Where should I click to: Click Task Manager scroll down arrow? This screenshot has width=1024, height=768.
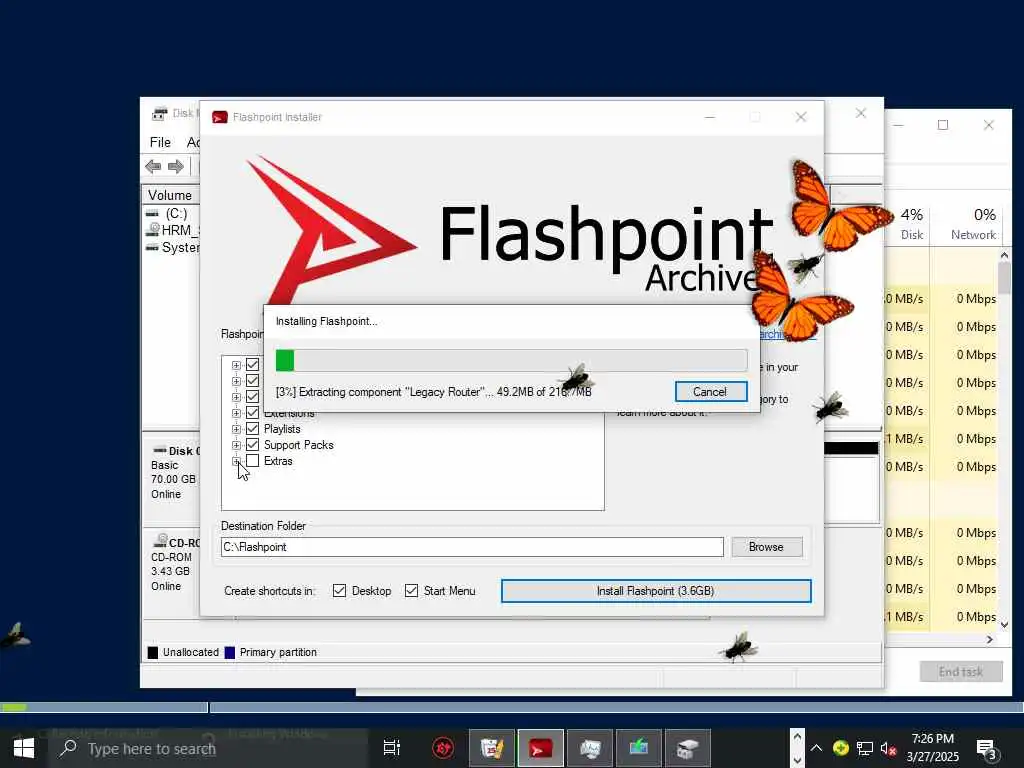pyautogui.click(x=1004, y=625)
